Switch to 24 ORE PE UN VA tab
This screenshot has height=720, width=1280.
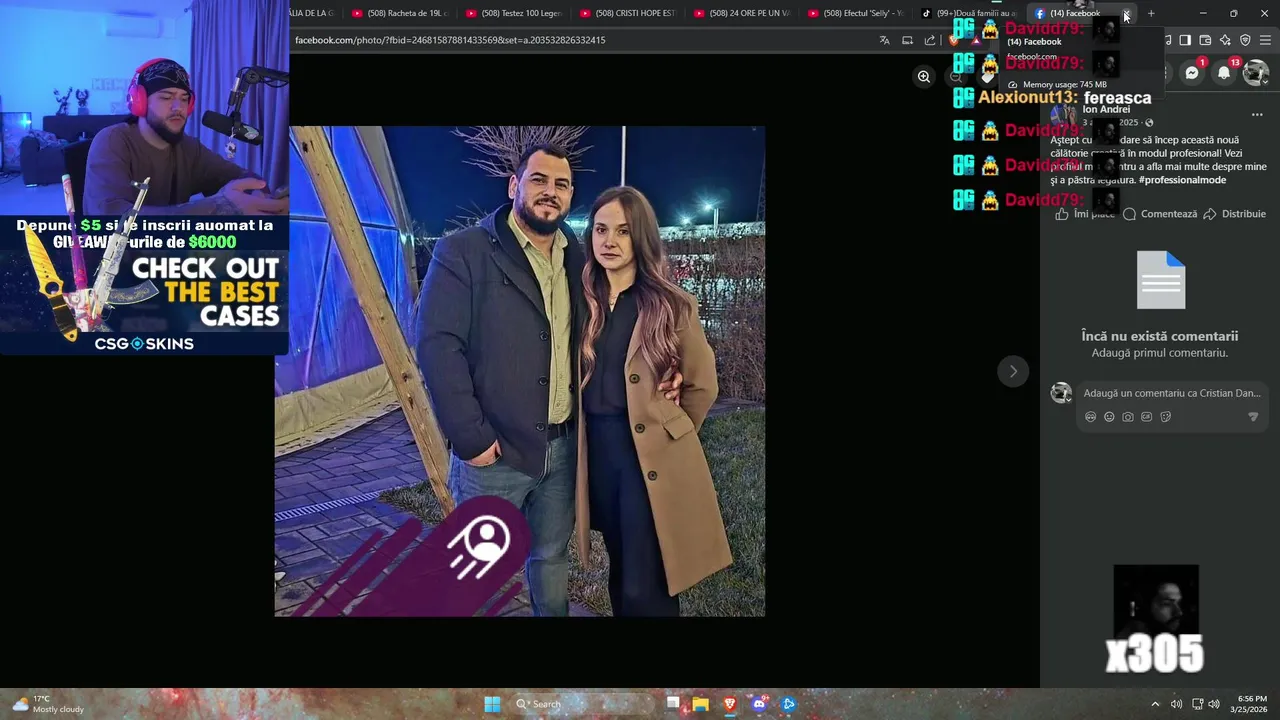tap(742, 13)
